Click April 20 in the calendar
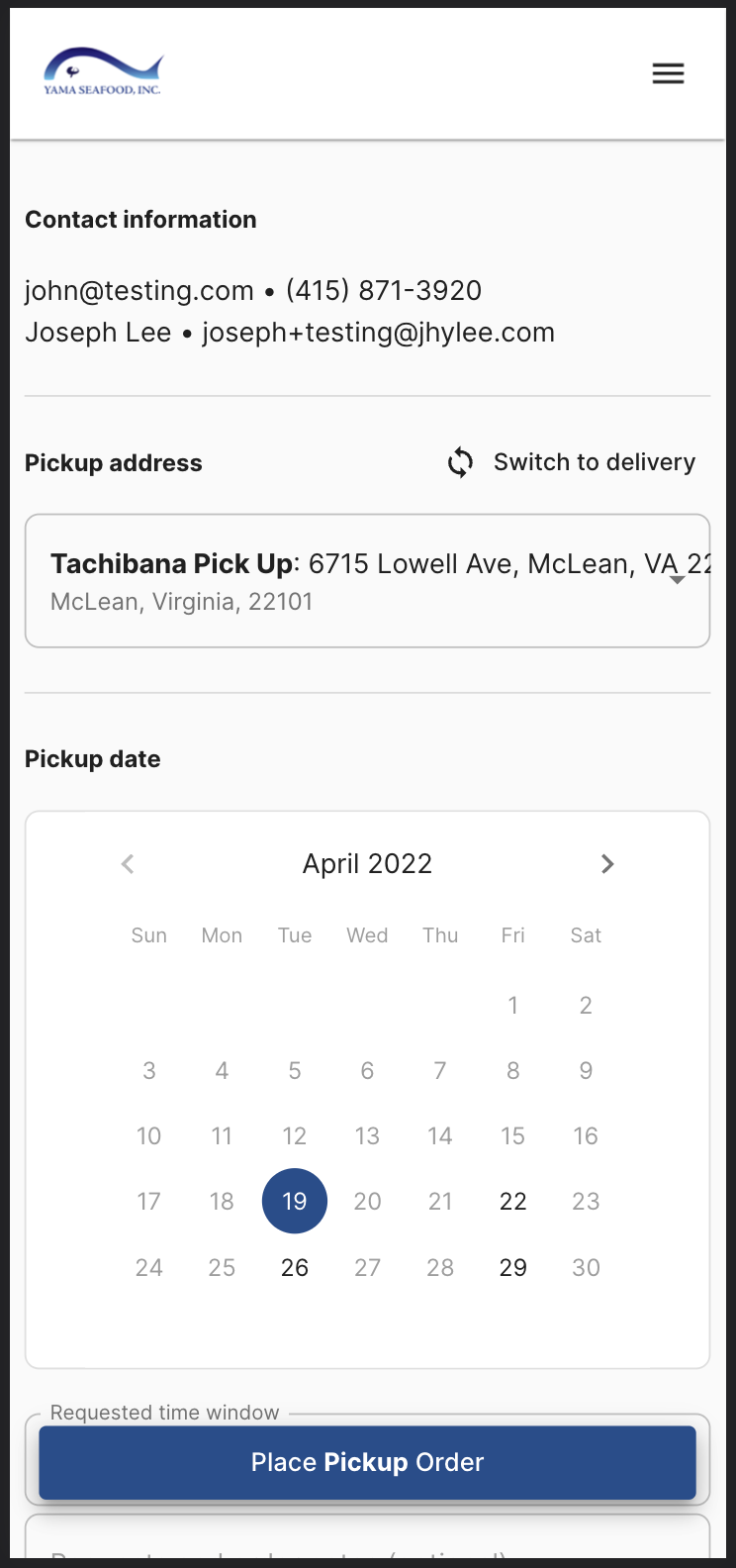Screen dimensions: 736x1568 pyautogui.click(x=367, y=1201)
